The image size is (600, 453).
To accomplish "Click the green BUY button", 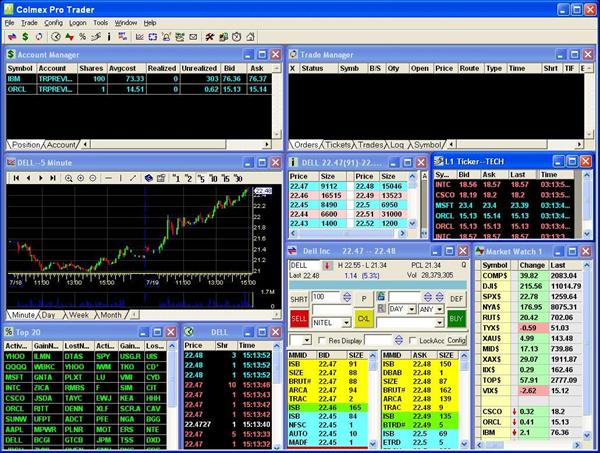I will click(x=456, y=318).
